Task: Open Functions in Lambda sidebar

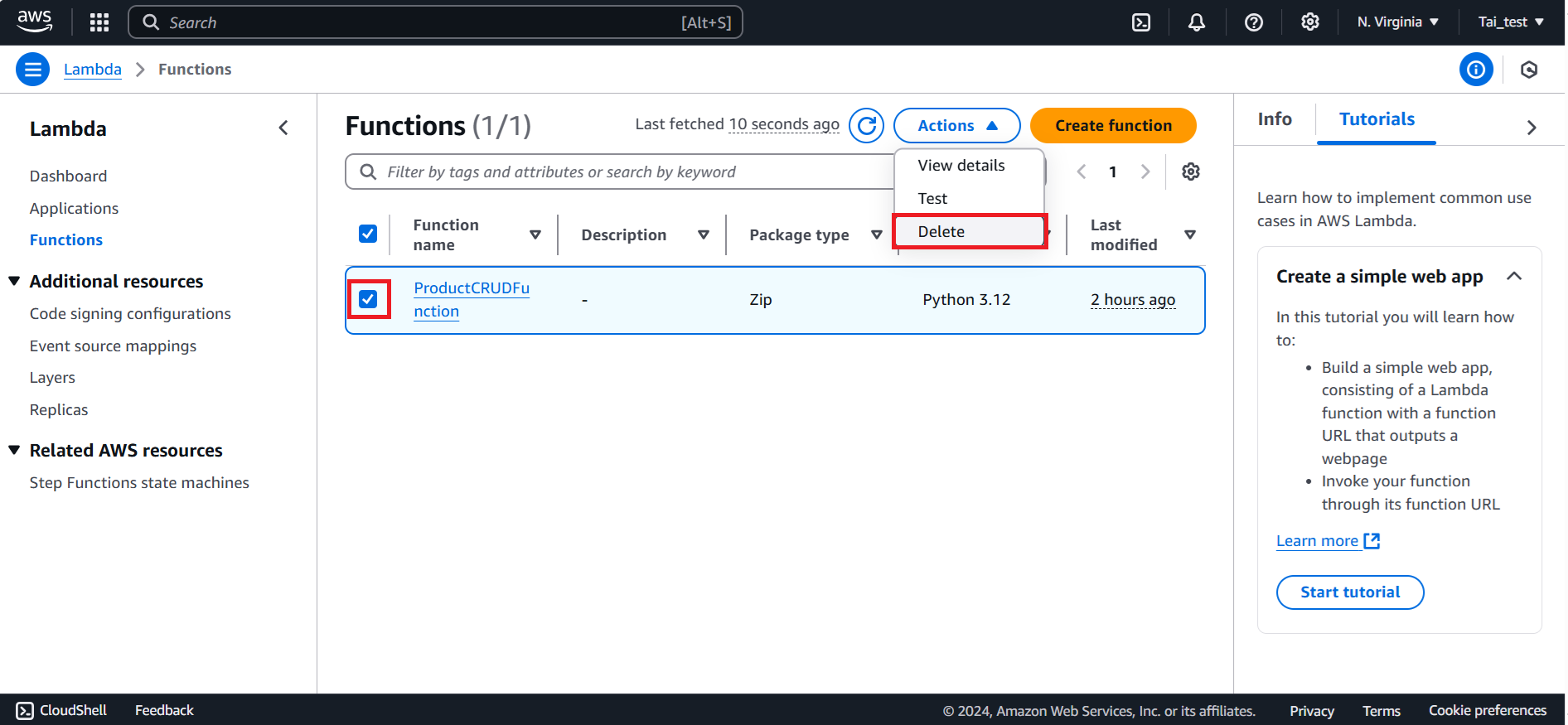Action: coord(66,239)
